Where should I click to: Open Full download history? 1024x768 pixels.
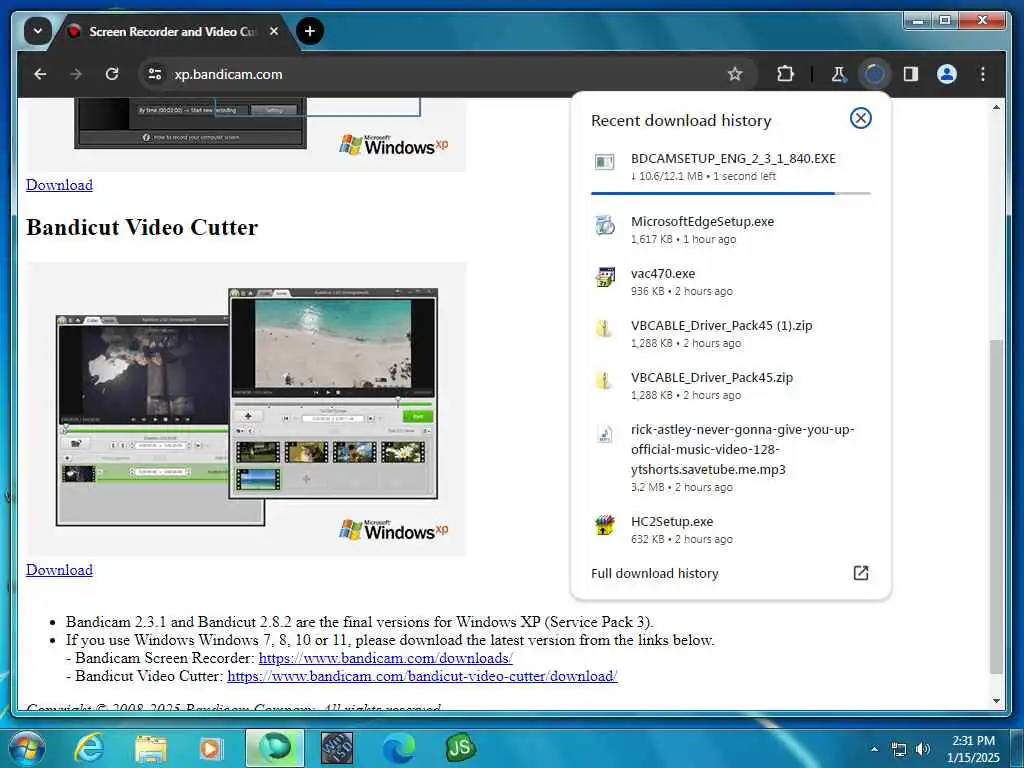pyautogui.click(x=730, y=573)
